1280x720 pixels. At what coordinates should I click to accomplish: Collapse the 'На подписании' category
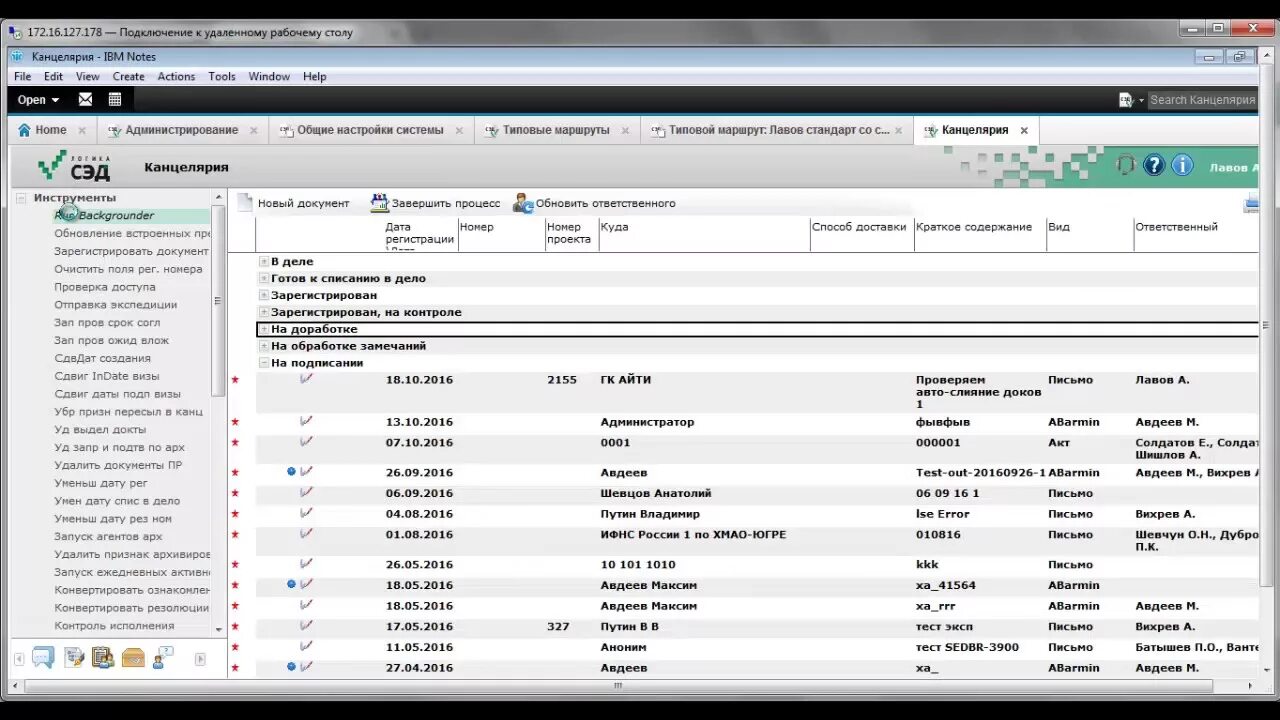click(264, 363)
